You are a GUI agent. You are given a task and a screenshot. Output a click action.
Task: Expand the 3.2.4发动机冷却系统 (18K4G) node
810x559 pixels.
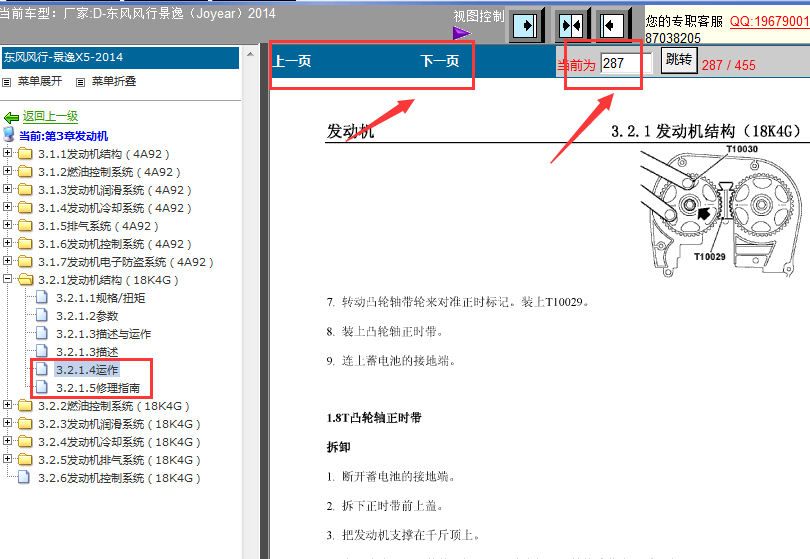[x=7, y=441]
